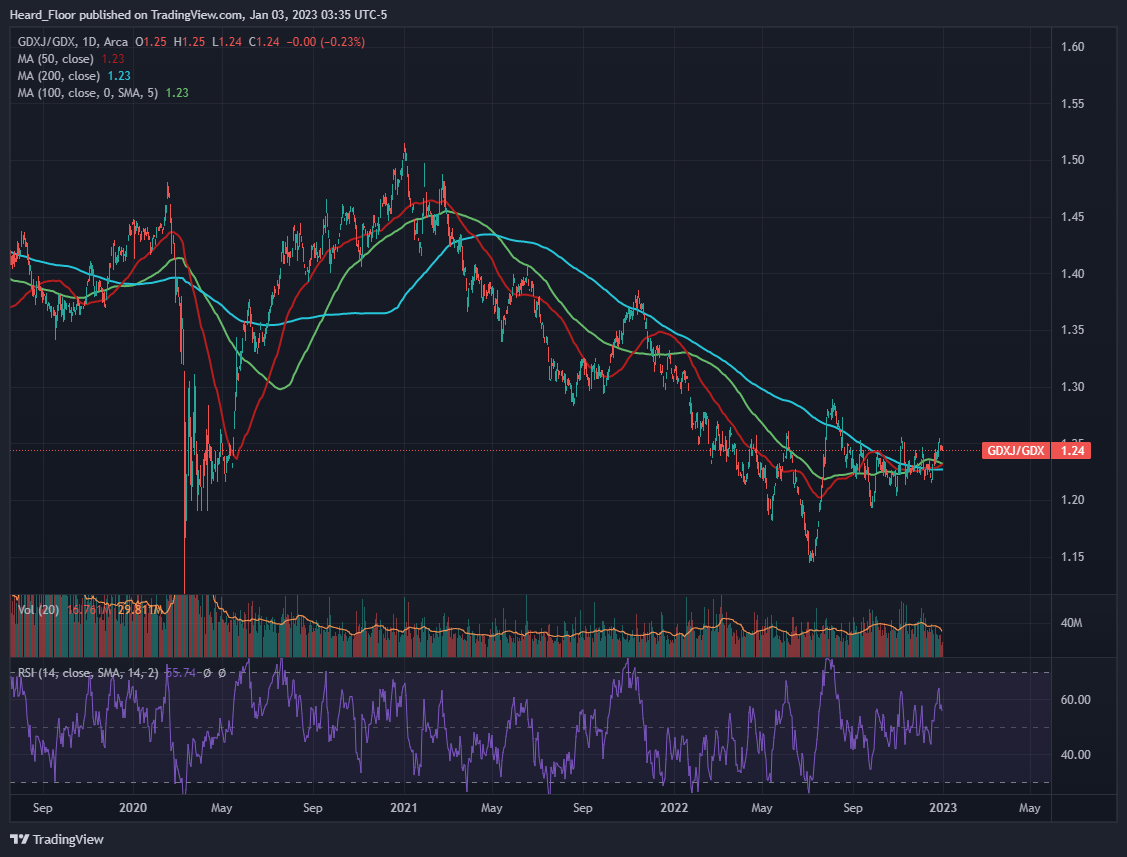Click the 2022 label on time axis

coord(674,807)
